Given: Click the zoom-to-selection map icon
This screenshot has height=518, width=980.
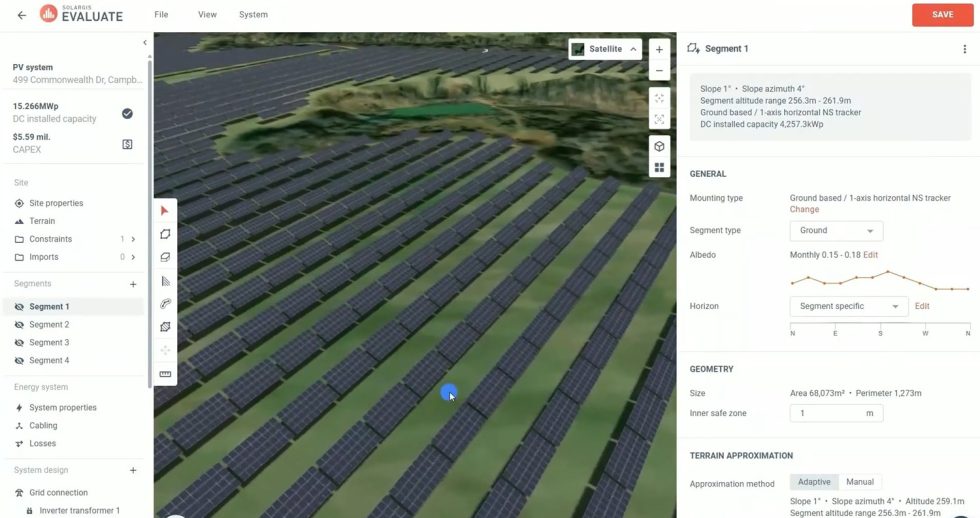Looking at the screenshot, I should [x=659, y=119].
